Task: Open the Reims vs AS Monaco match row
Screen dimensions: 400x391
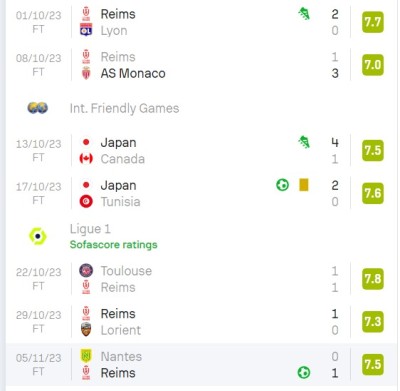Action: [x=200, y=65]
